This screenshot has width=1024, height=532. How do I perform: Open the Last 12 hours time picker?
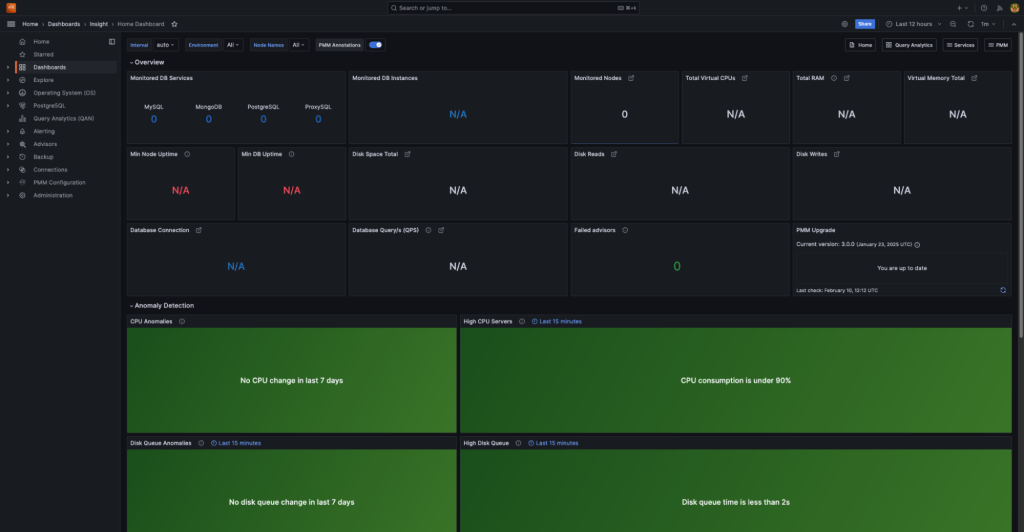pyautogui.click(x=914, y=23)
